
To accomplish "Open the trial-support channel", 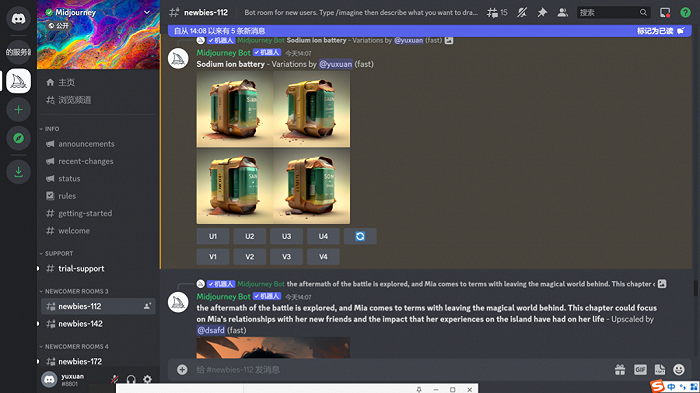I will click(98, 268).
